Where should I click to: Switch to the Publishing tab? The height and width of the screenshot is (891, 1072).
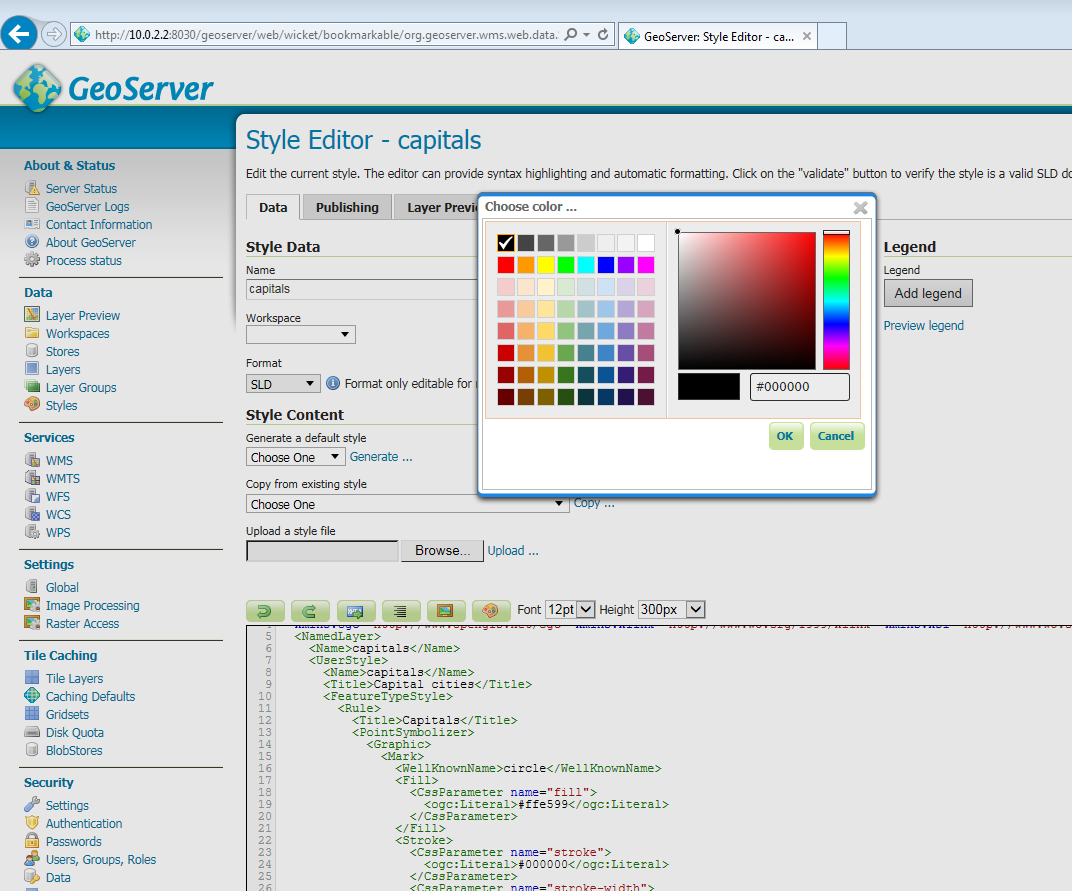point(347,207)
